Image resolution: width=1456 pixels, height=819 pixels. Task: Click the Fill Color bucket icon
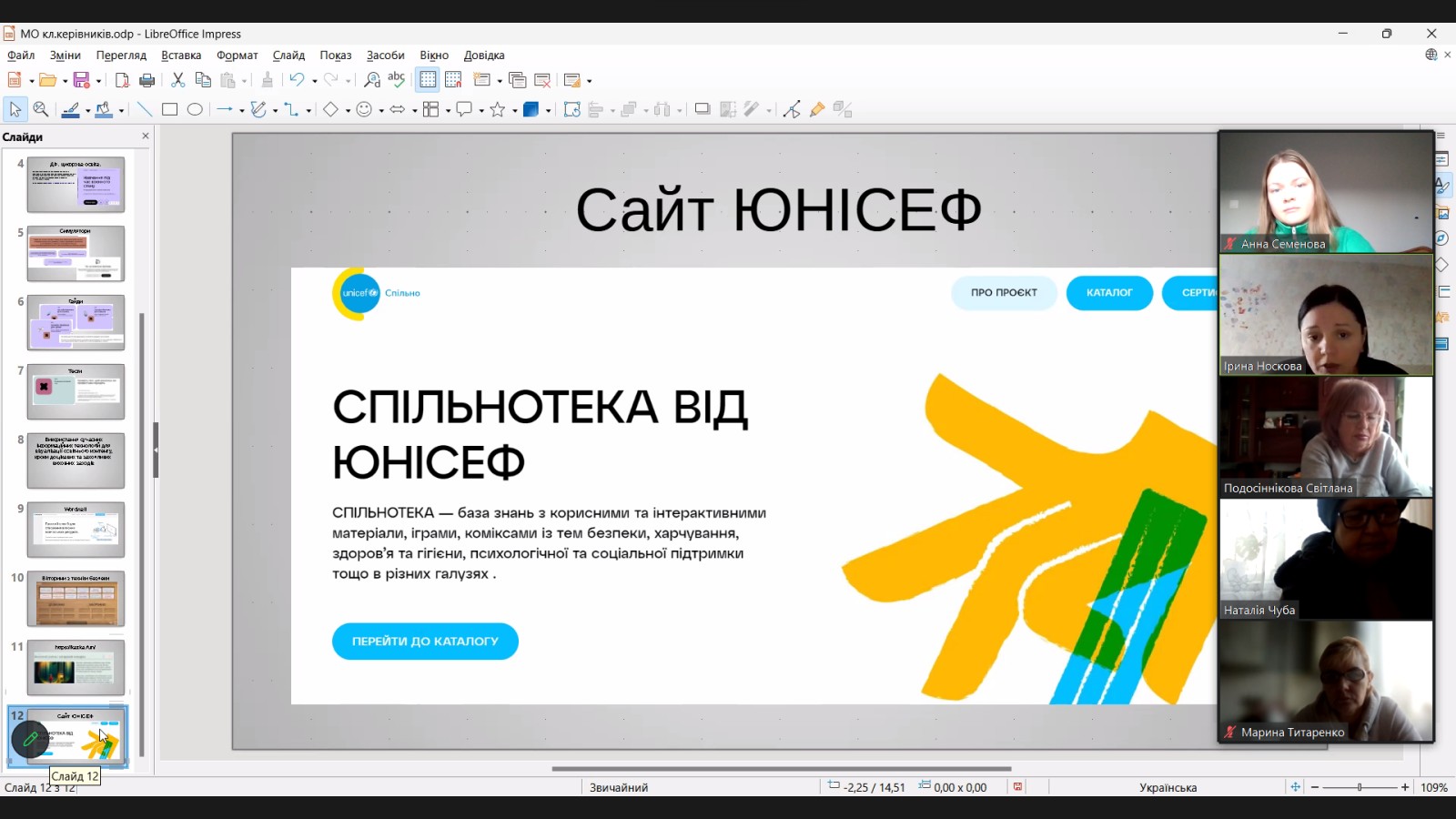tap(104, 109)
